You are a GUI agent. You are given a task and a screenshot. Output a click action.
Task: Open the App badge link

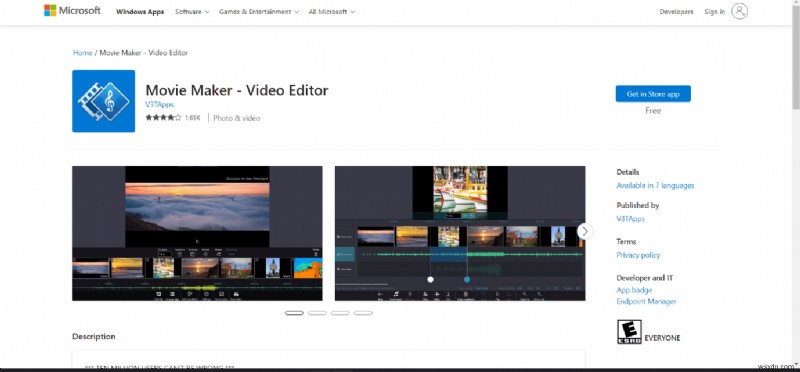[634, 290]
